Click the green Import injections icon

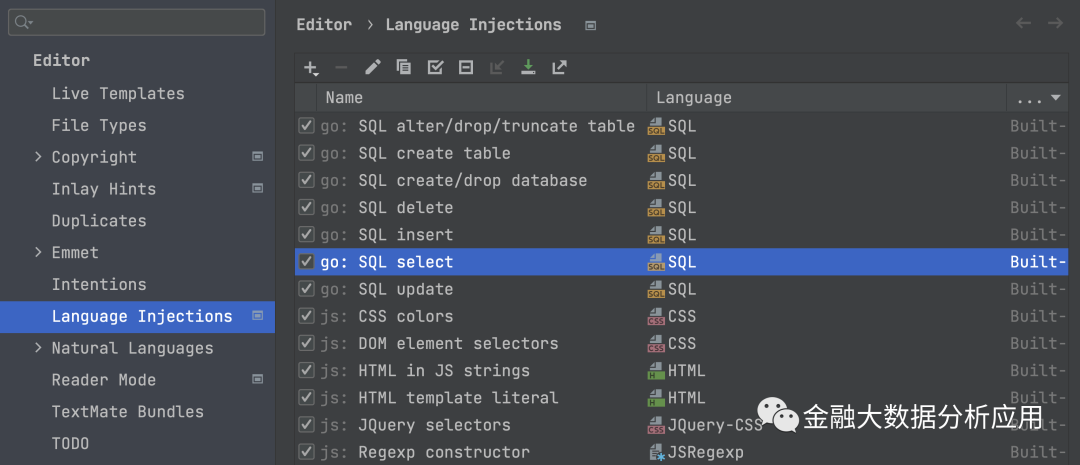pos(528,68)
